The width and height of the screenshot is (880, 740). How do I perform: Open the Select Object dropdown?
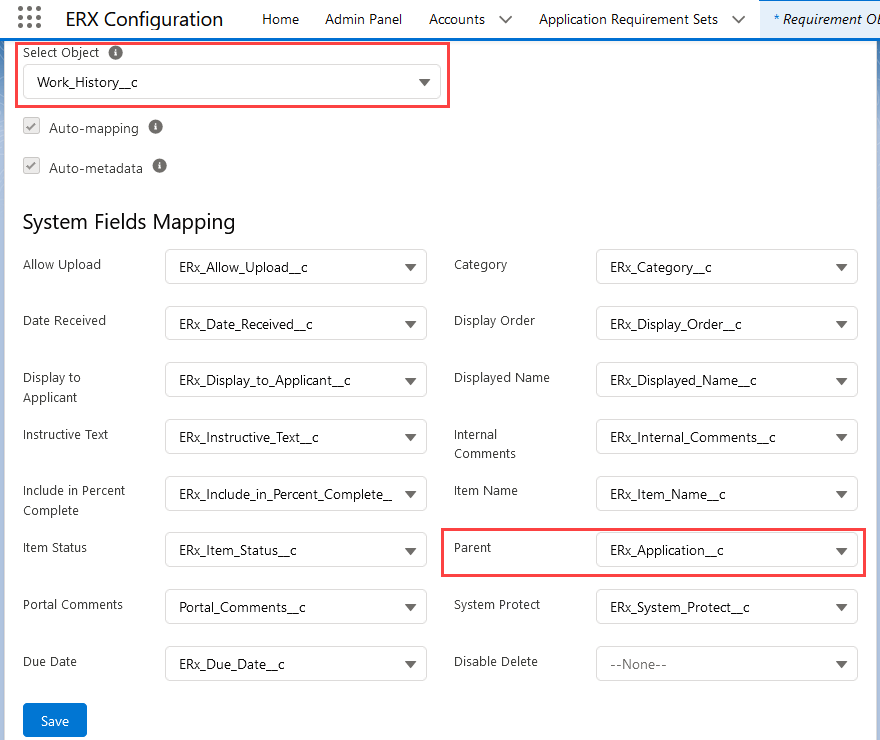click(x=232, y=82)
